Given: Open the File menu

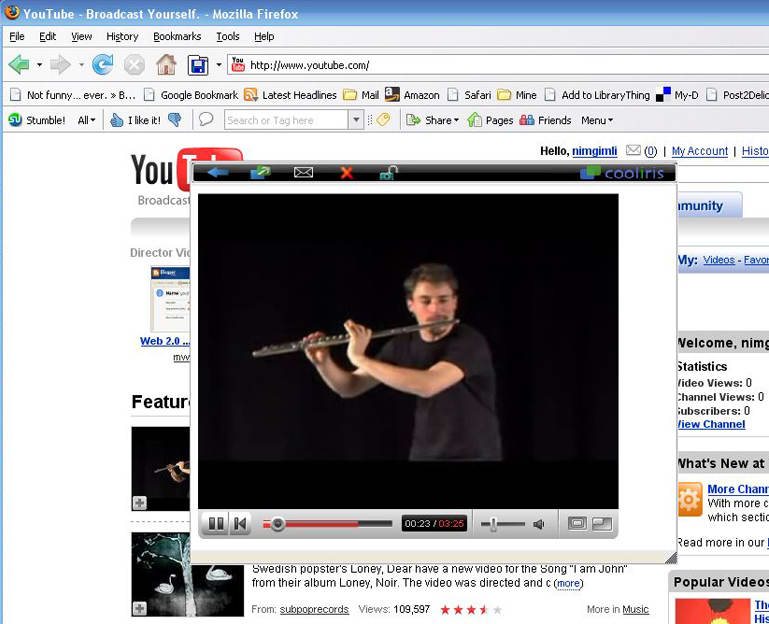Looking at the screenshot, I should tap(17, 36).
